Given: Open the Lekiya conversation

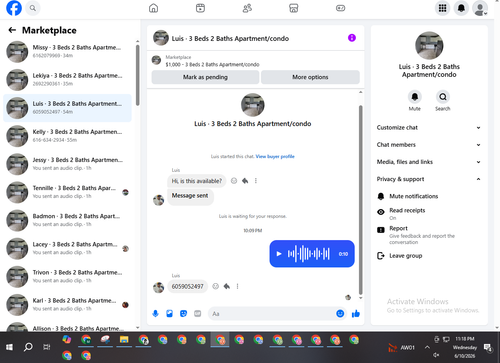Looking at the screenshot, I should tap(68, 80).
